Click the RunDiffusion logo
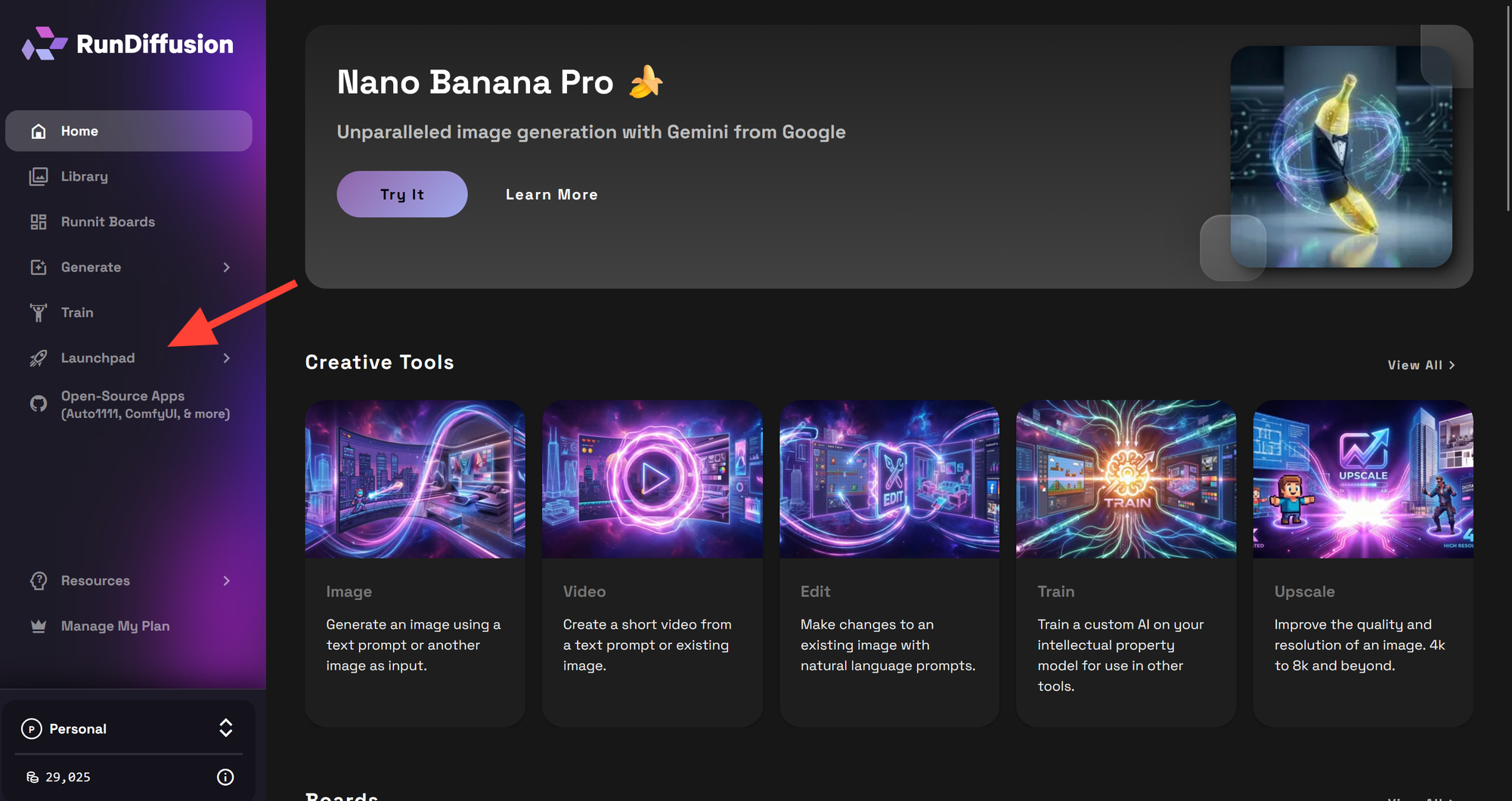Screen dimensions: 1512x801 coord(127,44)
